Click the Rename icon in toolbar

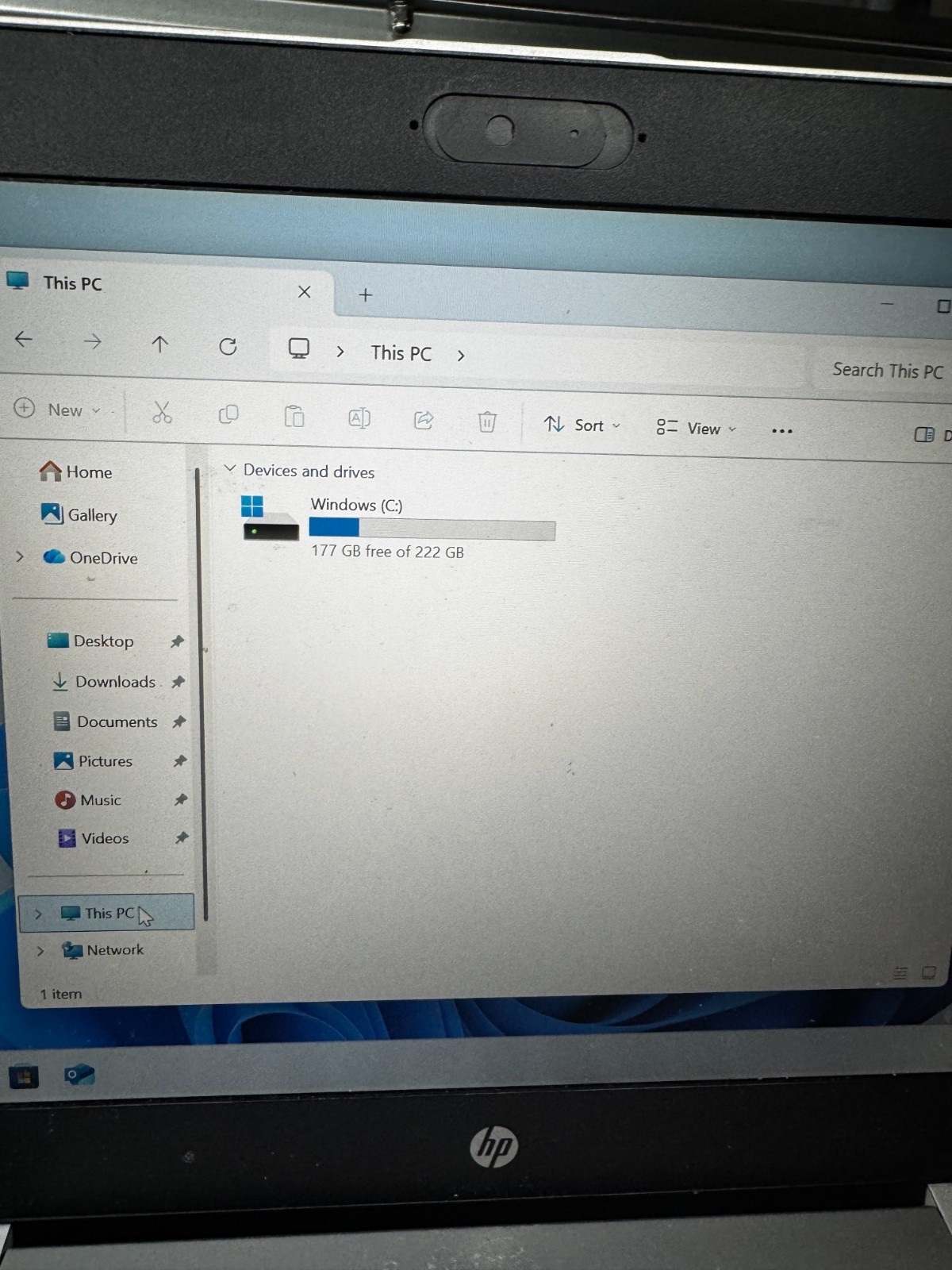pyautogui.click(x=359, y=418)
